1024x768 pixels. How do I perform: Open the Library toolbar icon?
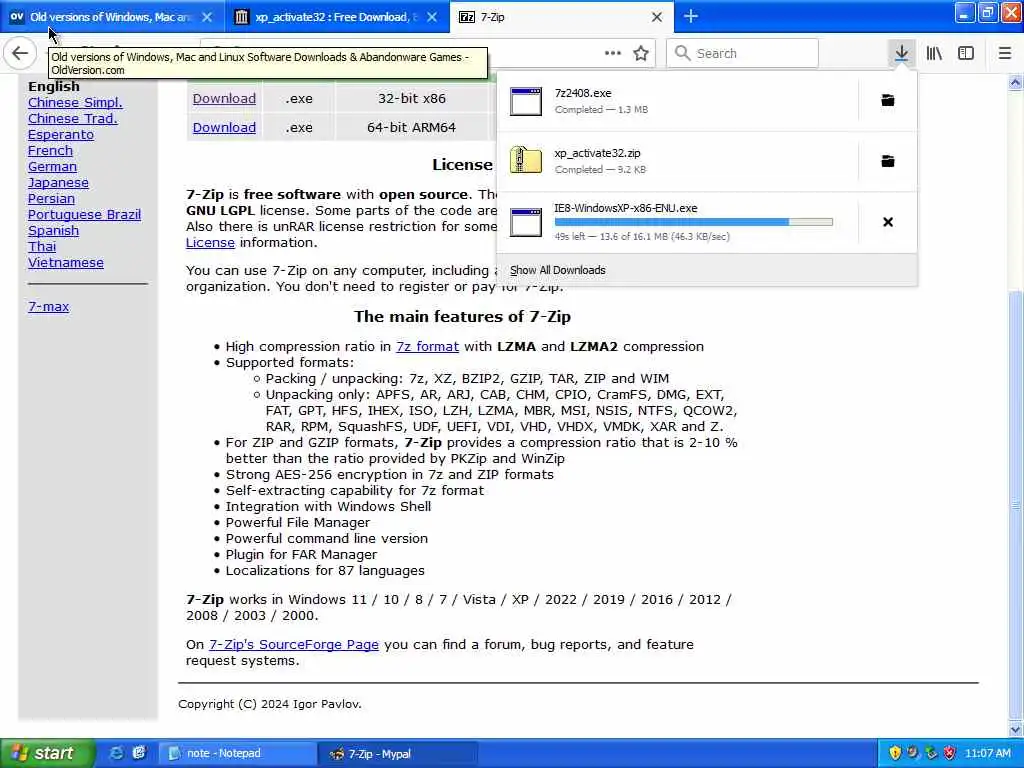[934, 53]
